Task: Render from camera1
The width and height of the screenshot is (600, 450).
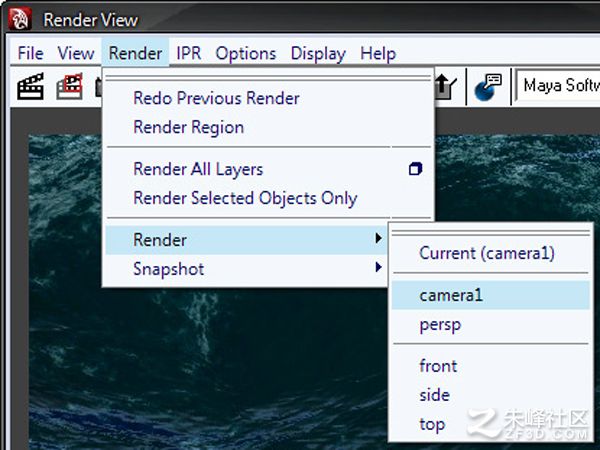Action: click(491, 295)
